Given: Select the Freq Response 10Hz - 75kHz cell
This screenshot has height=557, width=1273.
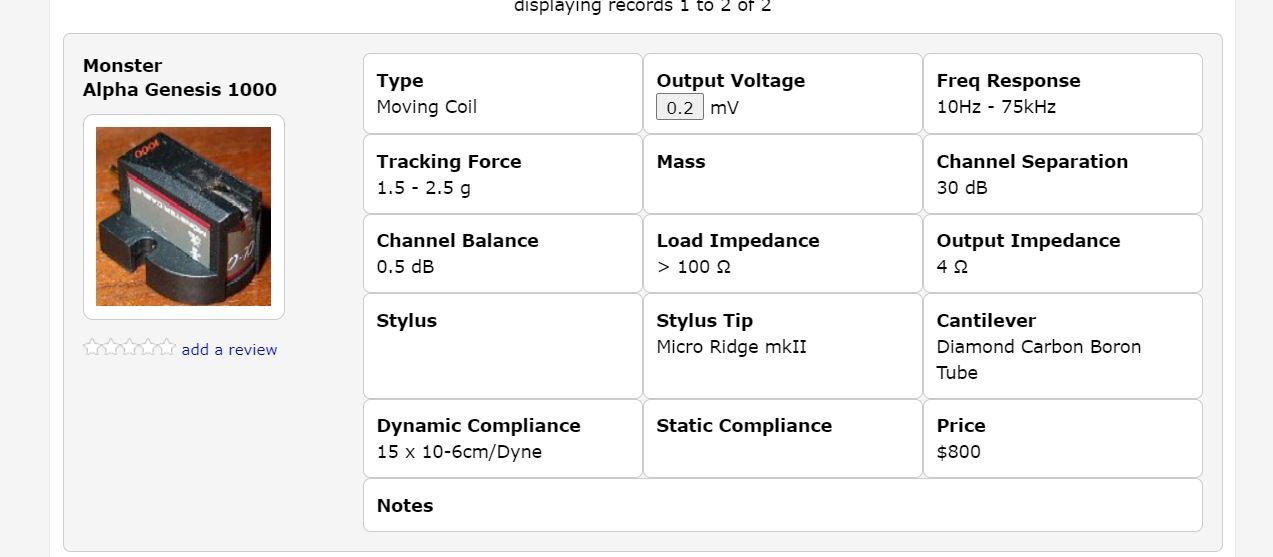Looking at the screenshot, I should [x=1062, y=94].
